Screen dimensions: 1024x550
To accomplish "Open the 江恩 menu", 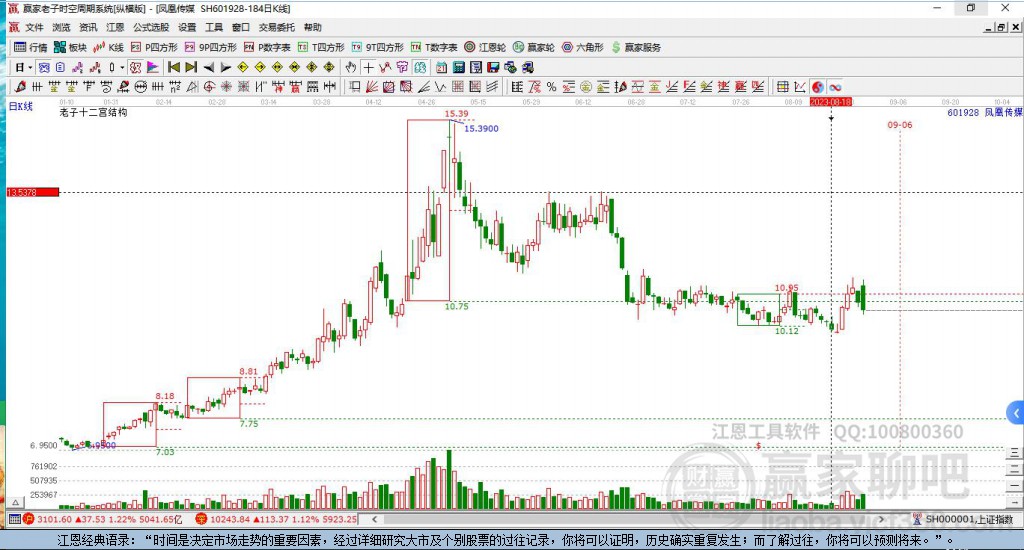I will coord(115,27).
